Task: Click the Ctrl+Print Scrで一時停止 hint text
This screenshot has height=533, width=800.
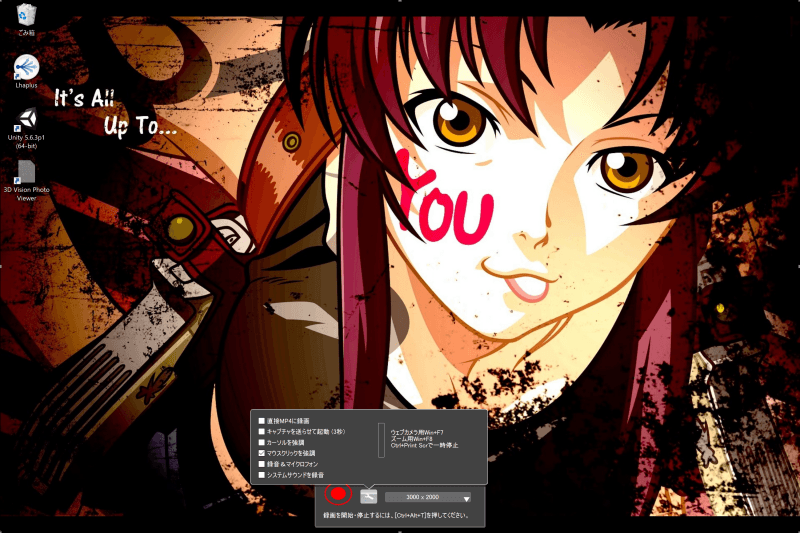Action: point(424,445)
